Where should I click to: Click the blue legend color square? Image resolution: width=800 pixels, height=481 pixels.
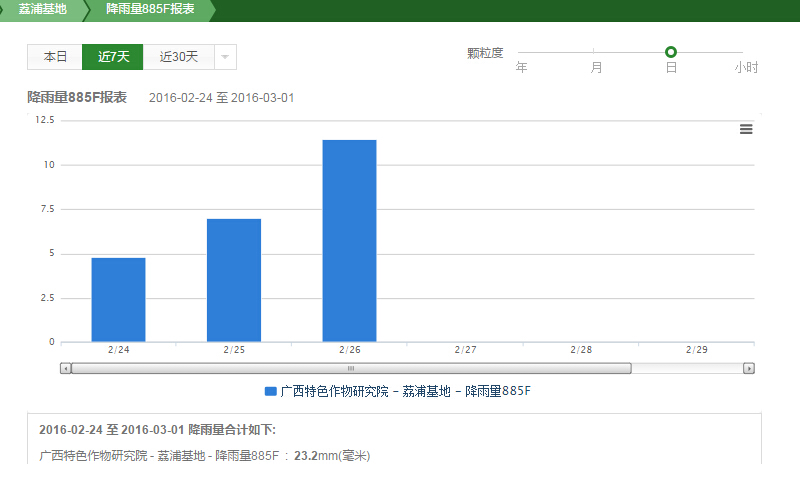pos(270,391)
